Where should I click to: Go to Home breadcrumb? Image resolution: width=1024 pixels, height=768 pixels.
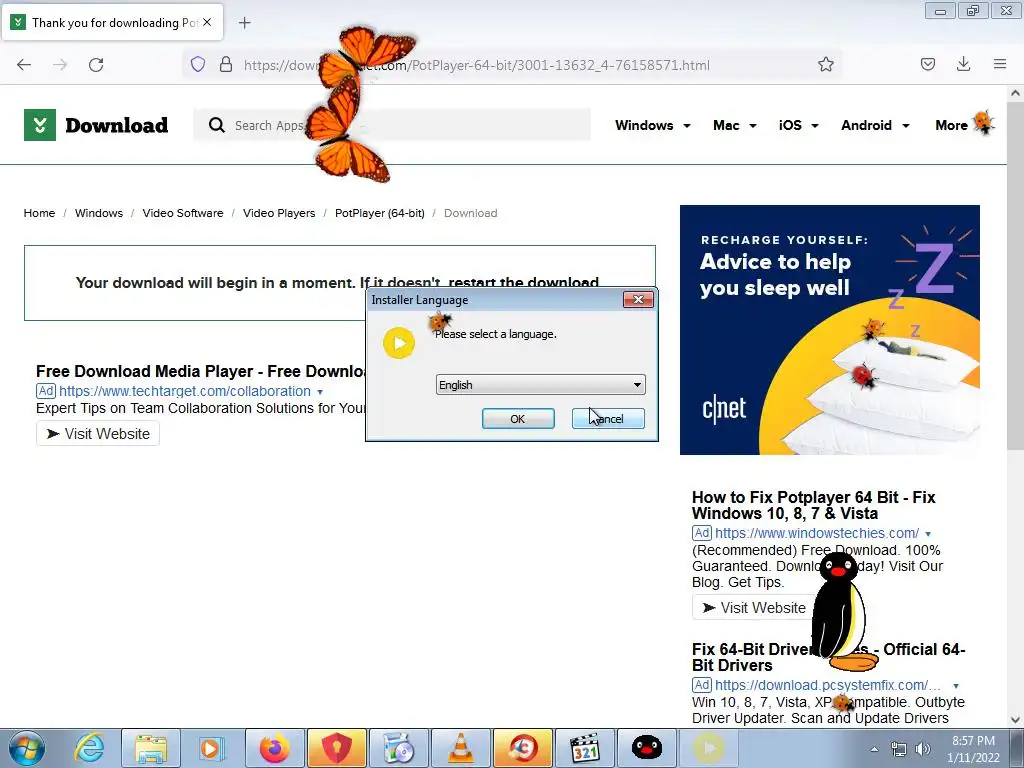pos(39,213)
